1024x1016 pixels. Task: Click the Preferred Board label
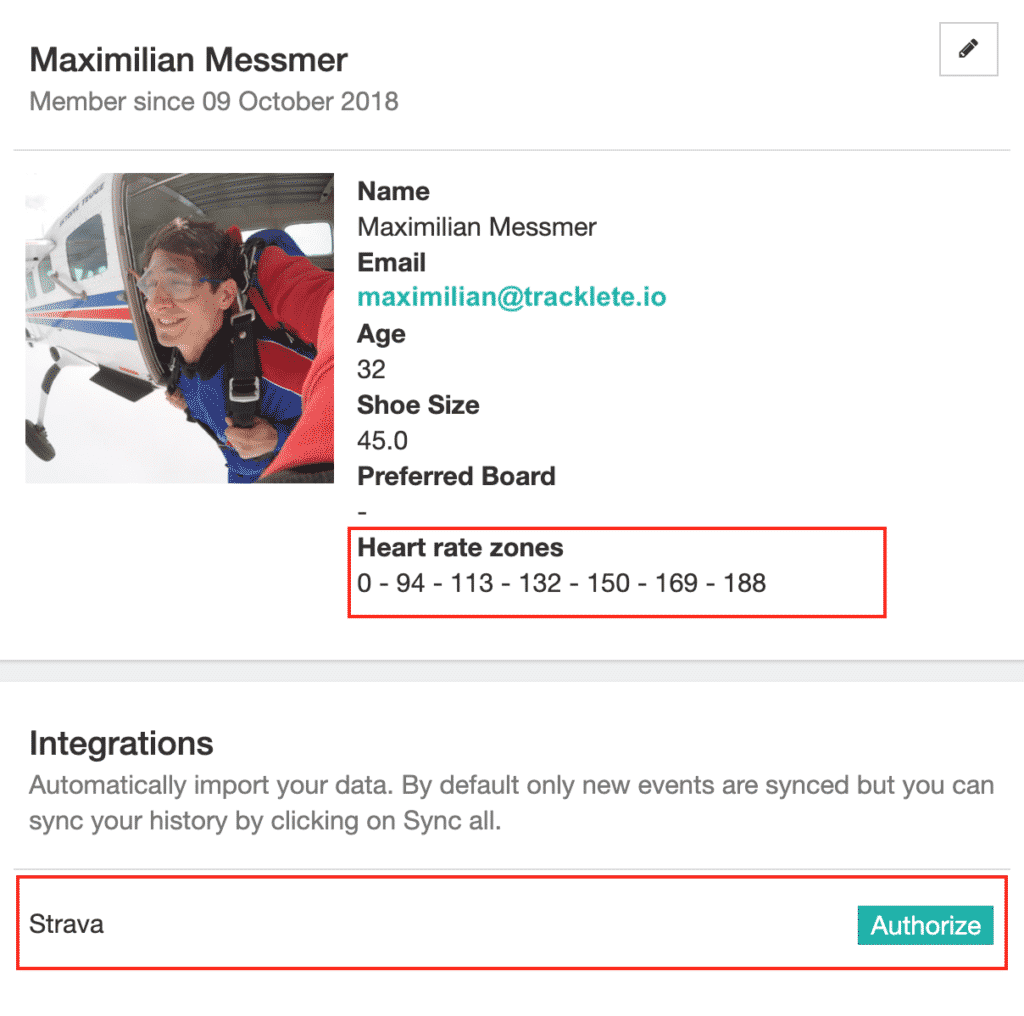point(456,476)
